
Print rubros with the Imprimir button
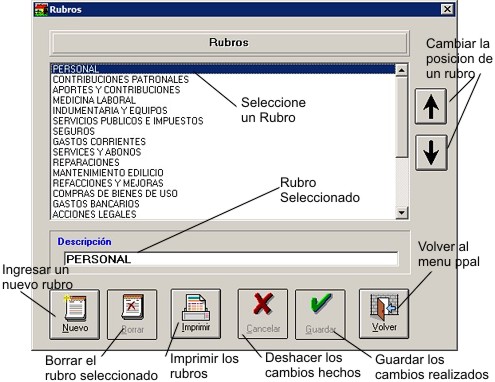196,314
